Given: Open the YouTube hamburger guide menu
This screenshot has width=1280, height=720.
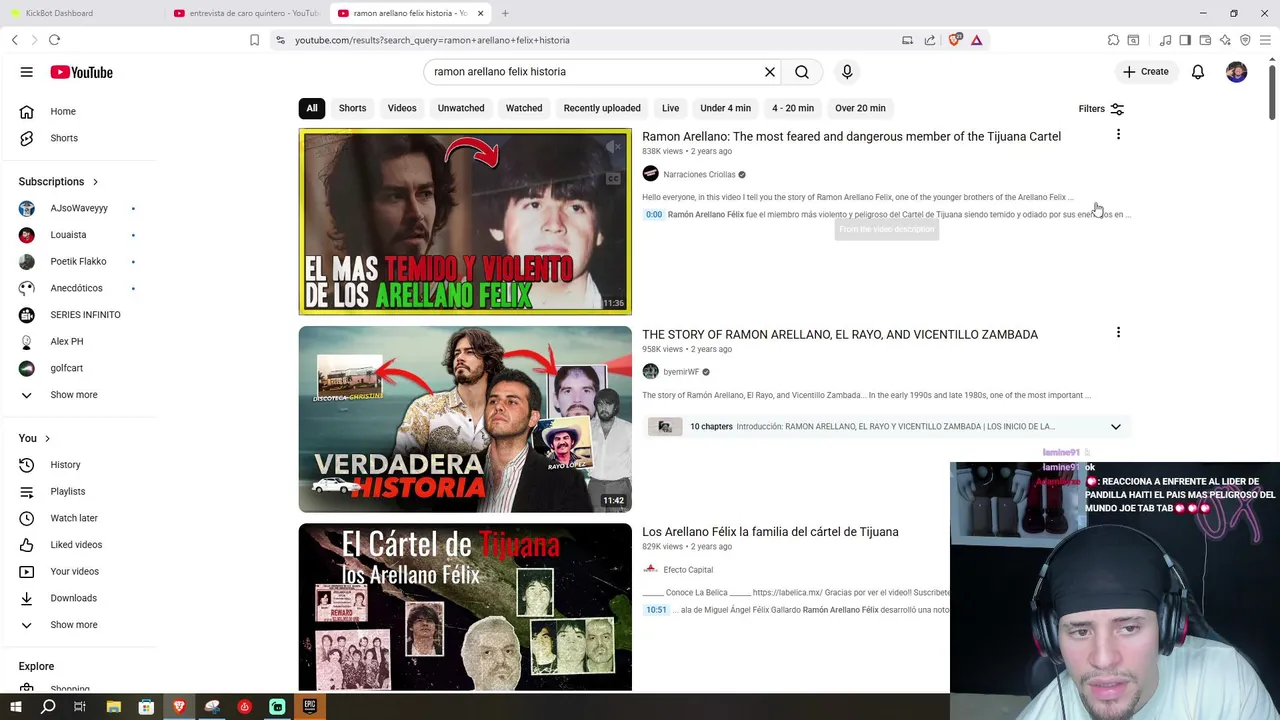Looking at the screenshot, I should 27,72.
